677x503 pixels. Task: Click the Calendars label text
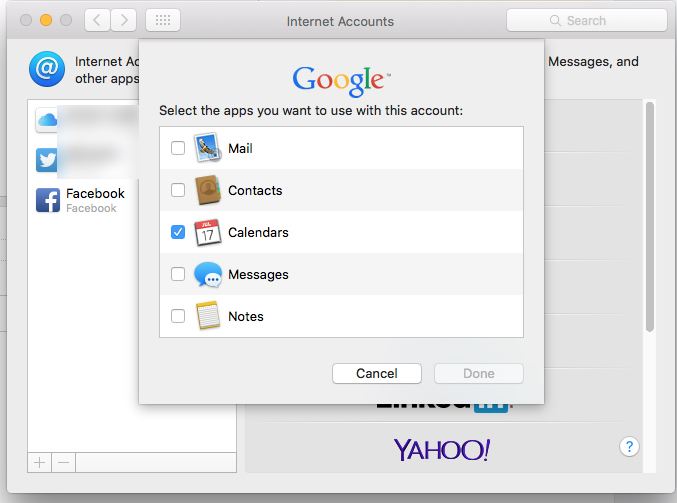[x=258, y=232]
